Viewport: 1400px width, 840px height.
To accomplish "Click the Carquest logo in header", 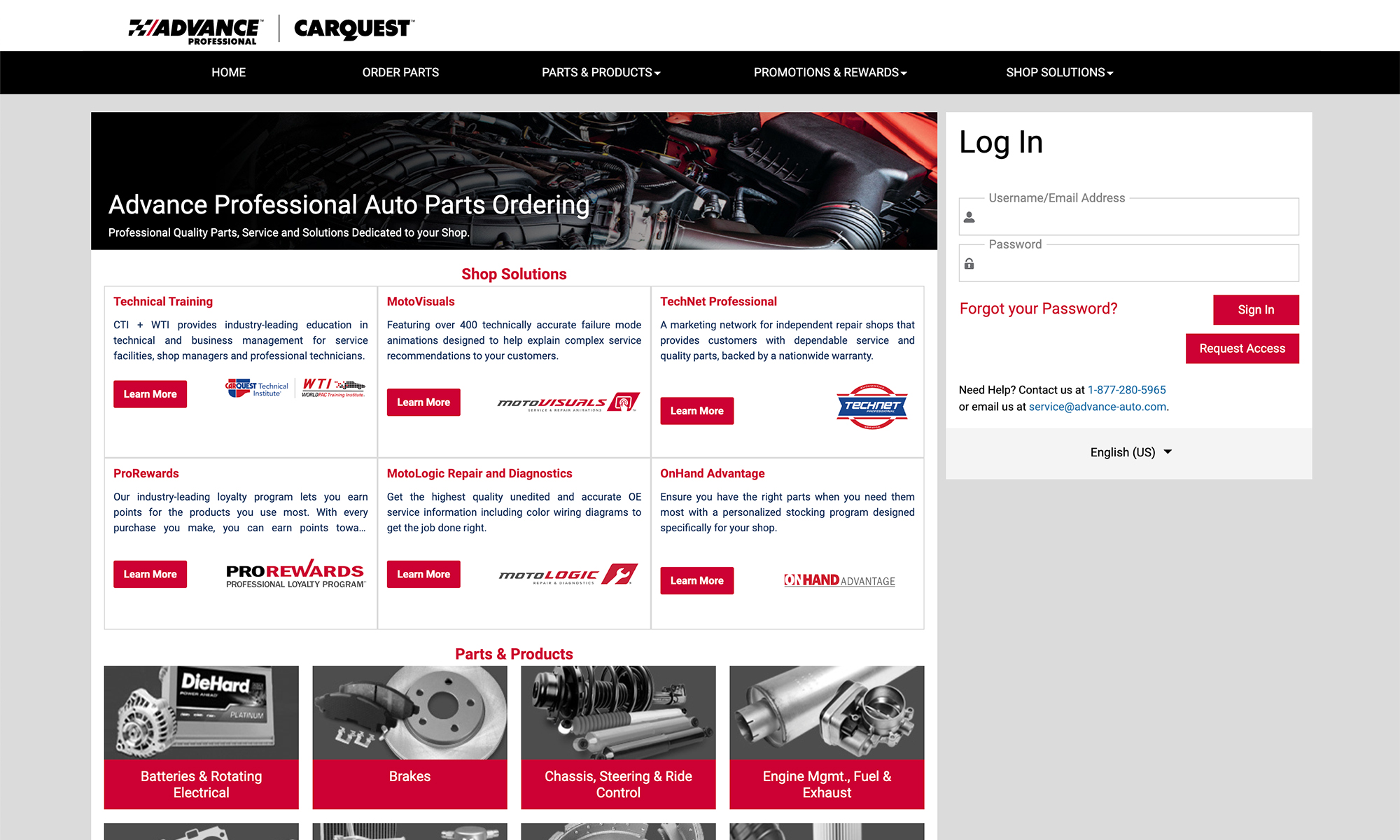I will pyautogui.click(x=354, y=29).
